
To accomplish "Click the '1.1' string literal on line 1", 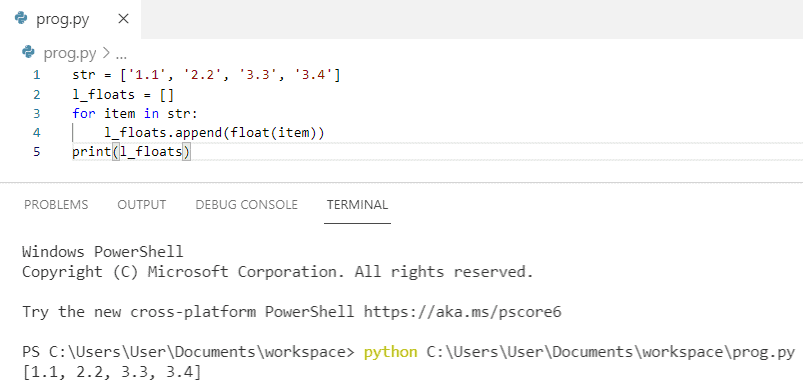I will coord(147,75).
